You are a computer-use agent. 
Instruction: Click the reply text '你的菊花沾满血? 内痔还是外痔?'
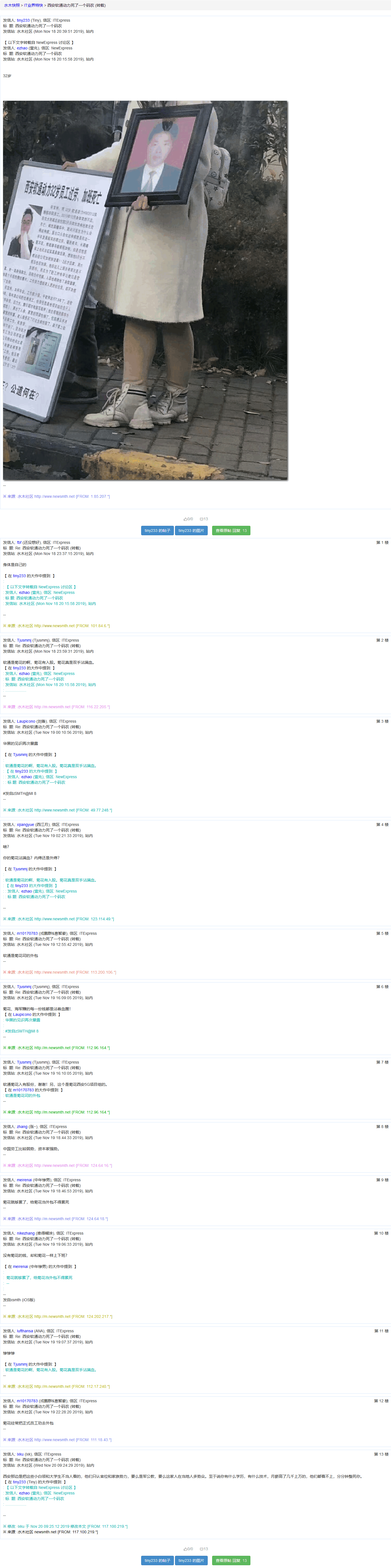(x=32, y=858)
